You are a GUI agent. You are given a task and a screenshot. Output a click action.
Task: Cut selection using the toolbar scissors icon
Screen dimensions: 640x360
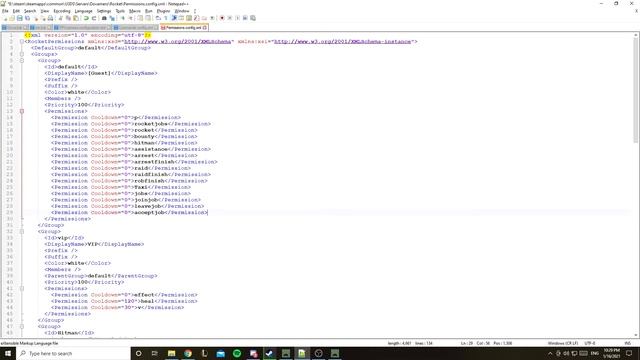coord(60,18)
